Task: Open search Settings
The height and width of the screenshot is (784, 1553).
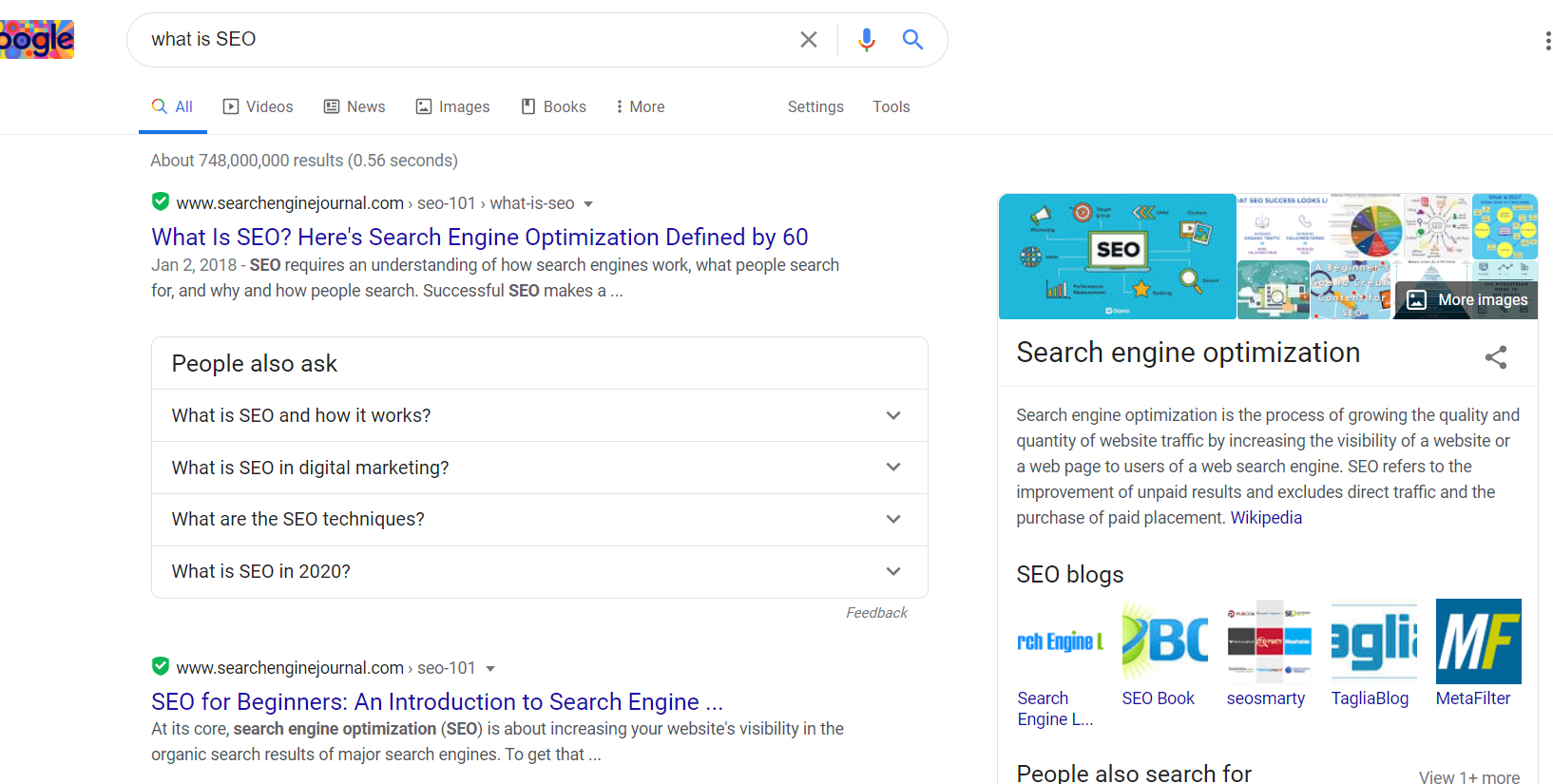Action: tap(815, 106)
